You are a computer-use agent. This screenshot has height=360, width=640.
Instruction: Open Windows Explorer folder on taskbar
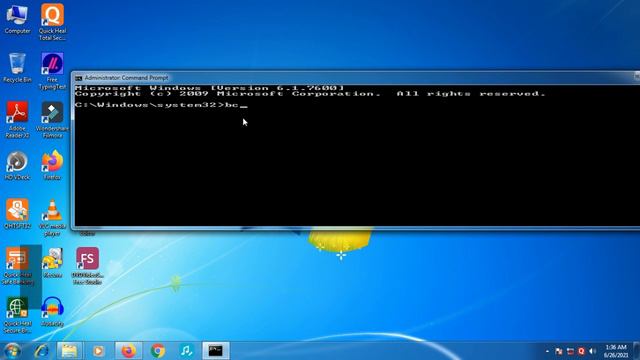pos(69,351)
